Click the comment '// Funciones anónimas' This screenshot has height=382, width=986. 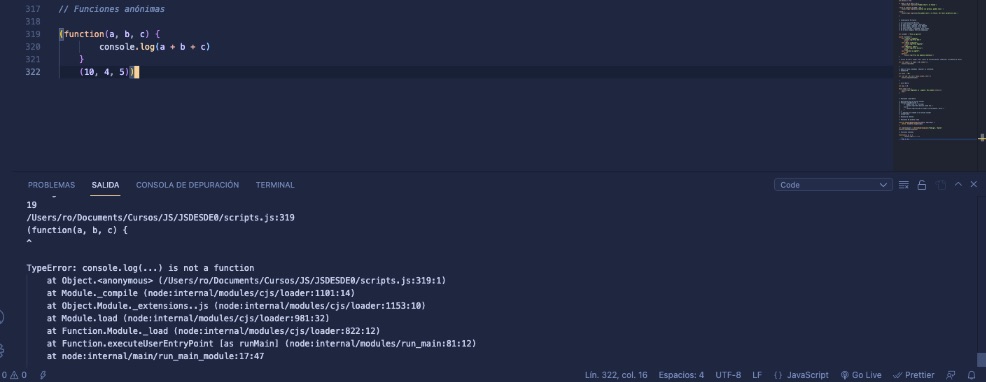111,9
